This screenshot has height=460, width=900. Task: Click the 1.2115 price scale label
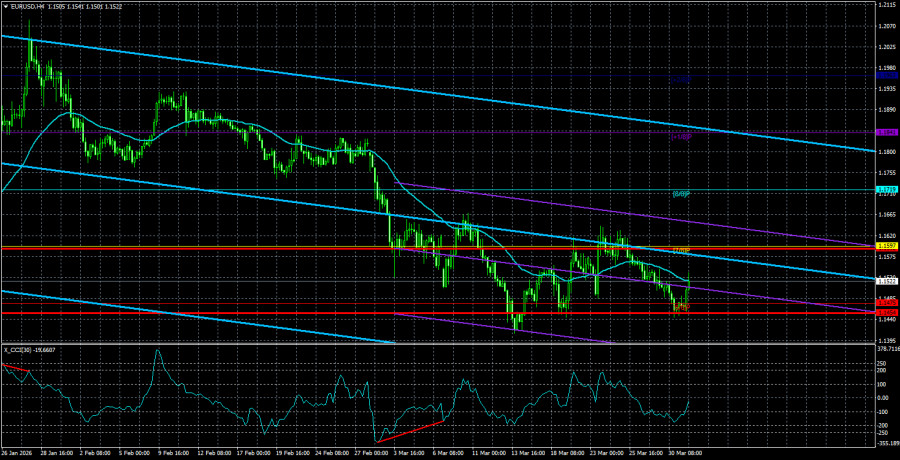click(885, 5)
